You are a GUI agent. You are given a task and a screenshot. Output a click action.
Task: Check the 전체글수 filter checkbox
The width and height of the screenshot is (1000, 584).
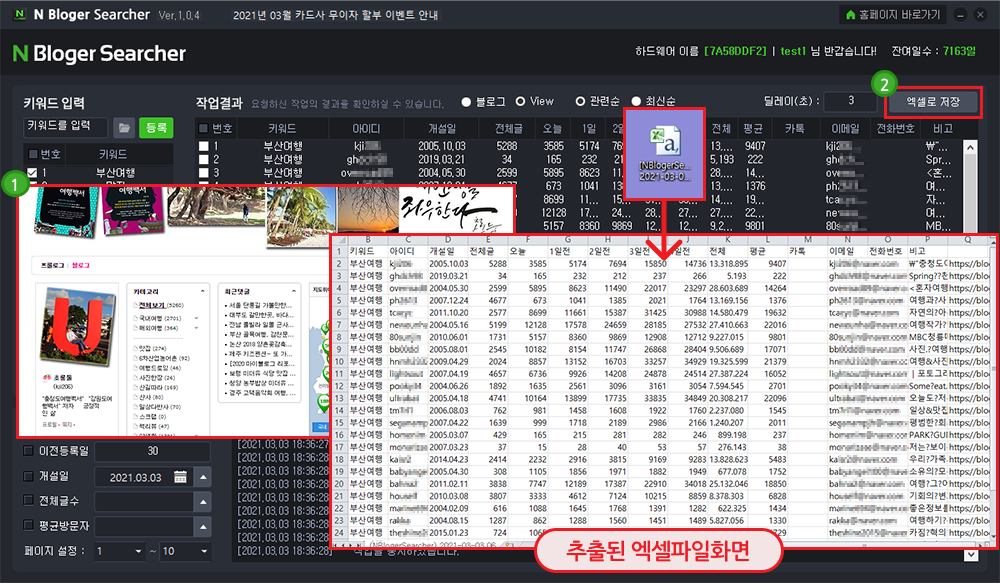pyautogui.click(x=28, y=500)
